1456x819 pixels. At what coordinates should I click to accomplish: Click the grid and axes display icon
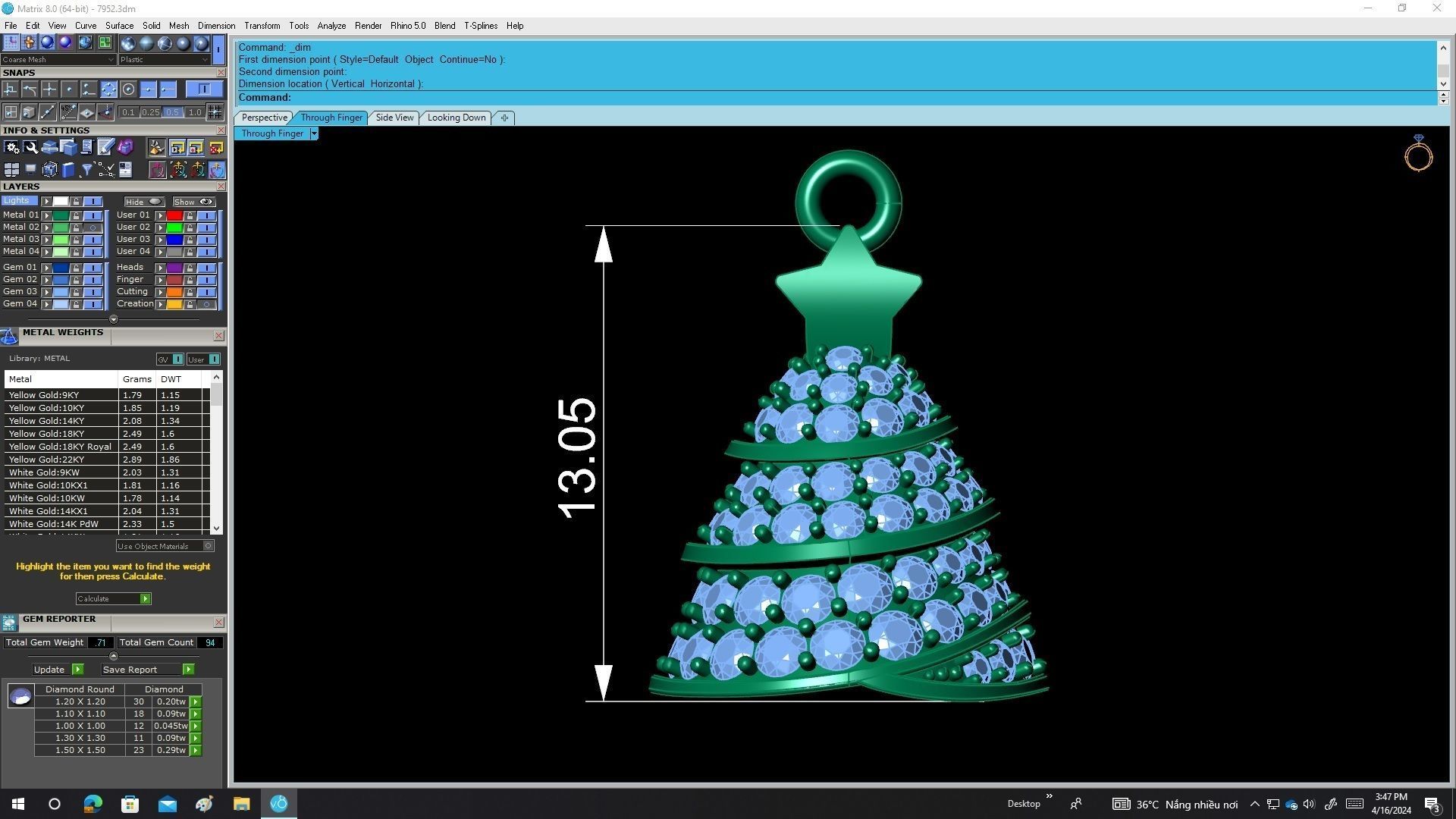tap(11, 42)
